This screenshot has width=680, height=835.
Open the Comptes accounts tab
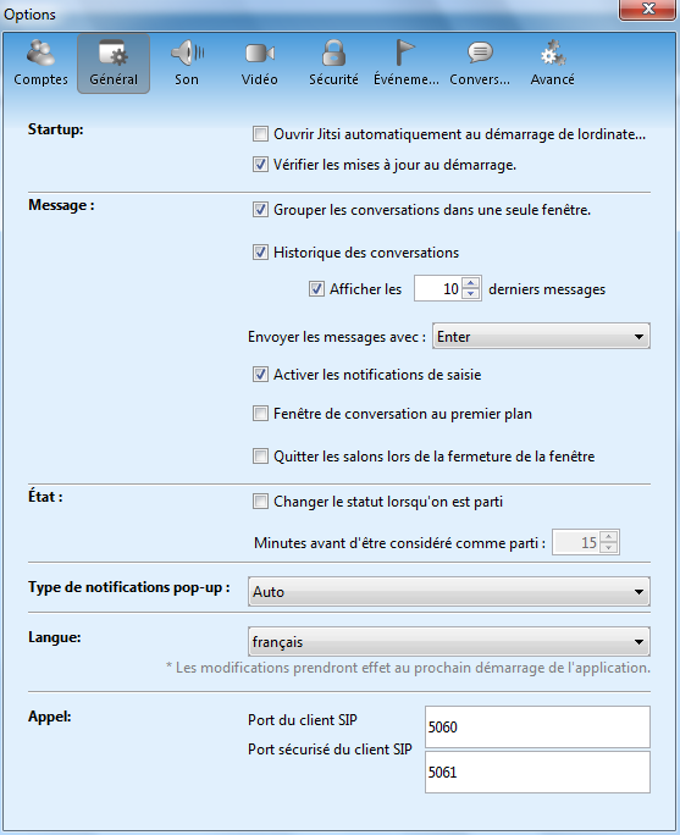point(41,63)
